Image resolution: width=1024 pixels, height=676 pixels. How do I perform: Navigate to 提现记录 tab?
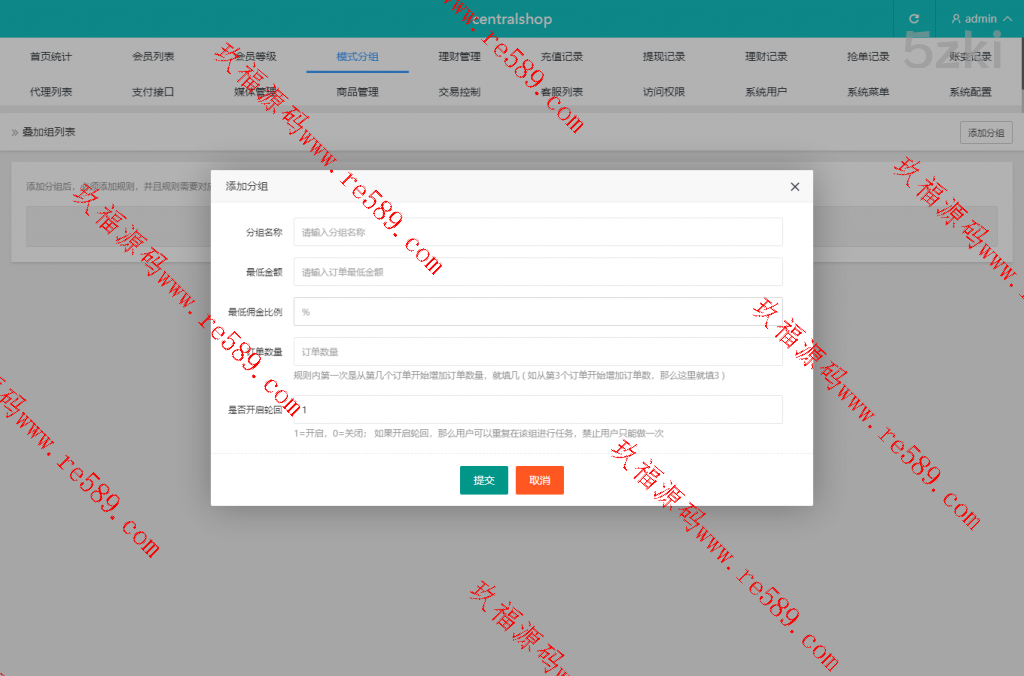664,57
